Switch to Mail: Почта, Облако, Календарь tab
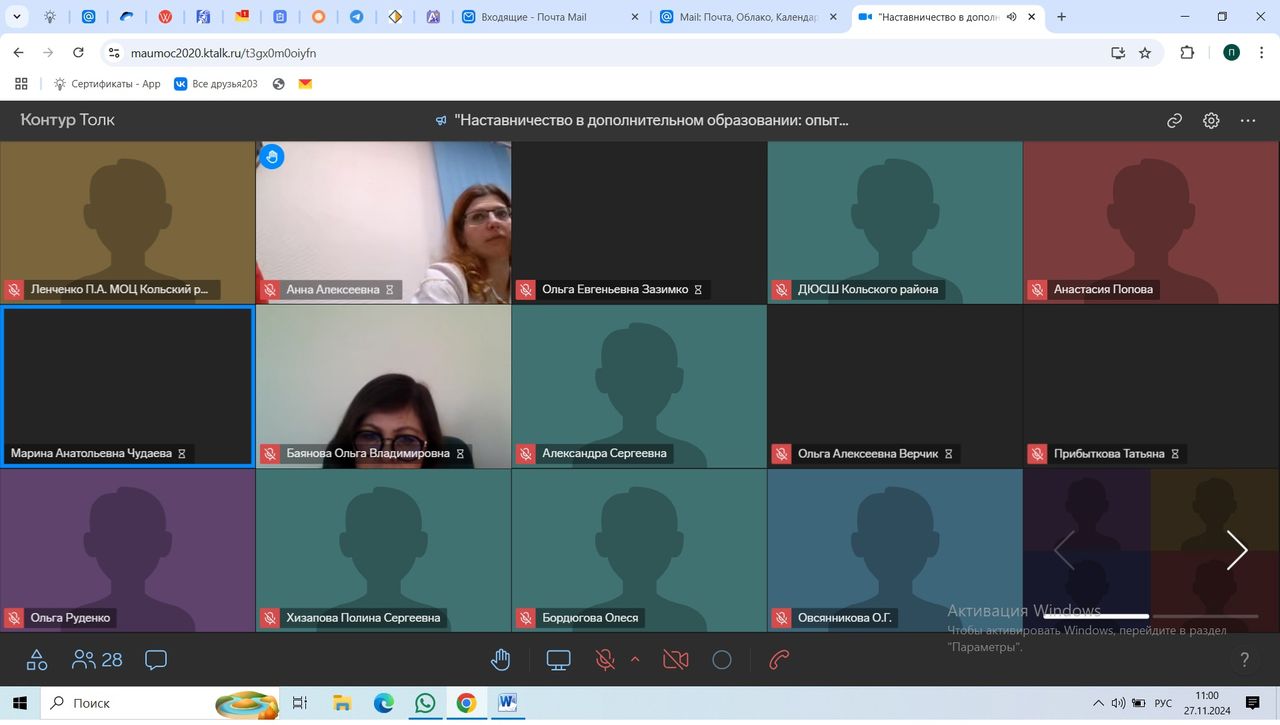Screen dimensions: 1280x725 pyautogui.click(x=750, y=17)
